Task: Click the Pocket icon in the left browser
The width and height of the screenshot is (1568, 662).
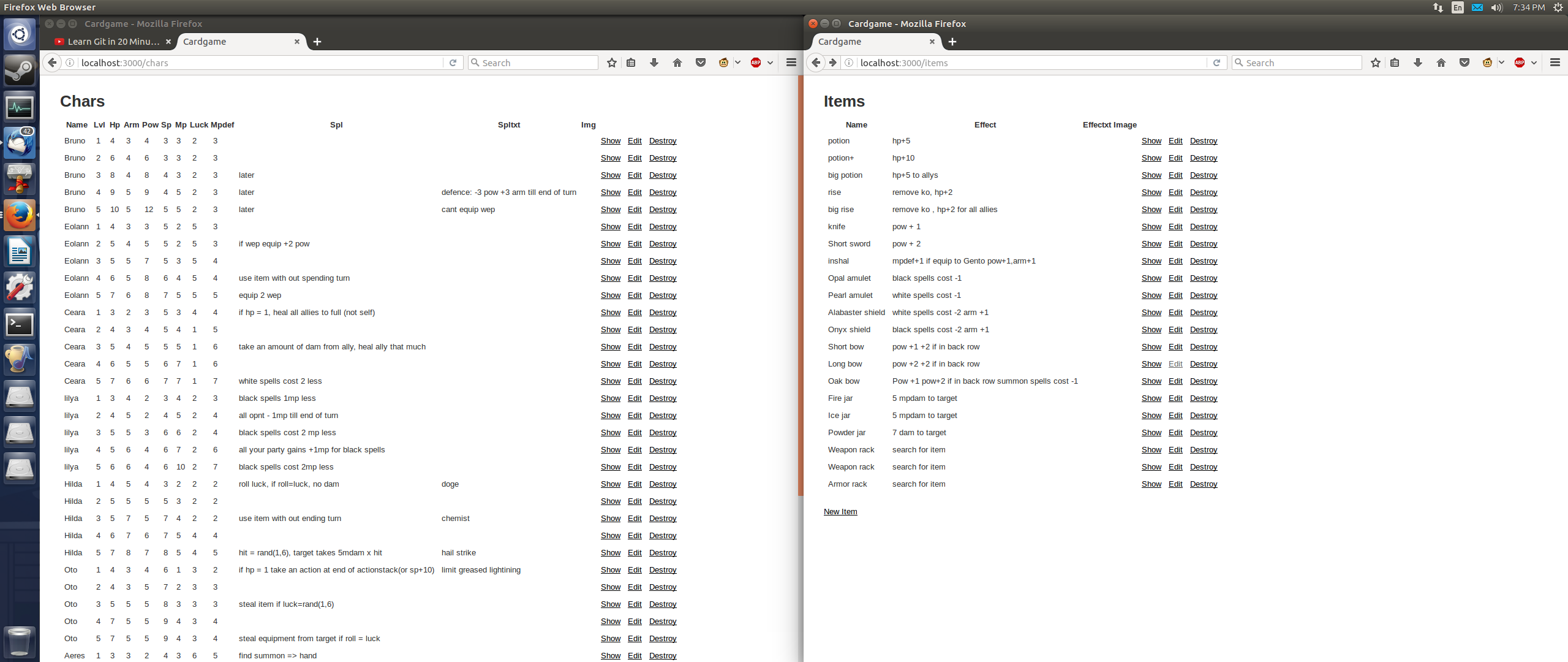Action: [x=701, y=63]
